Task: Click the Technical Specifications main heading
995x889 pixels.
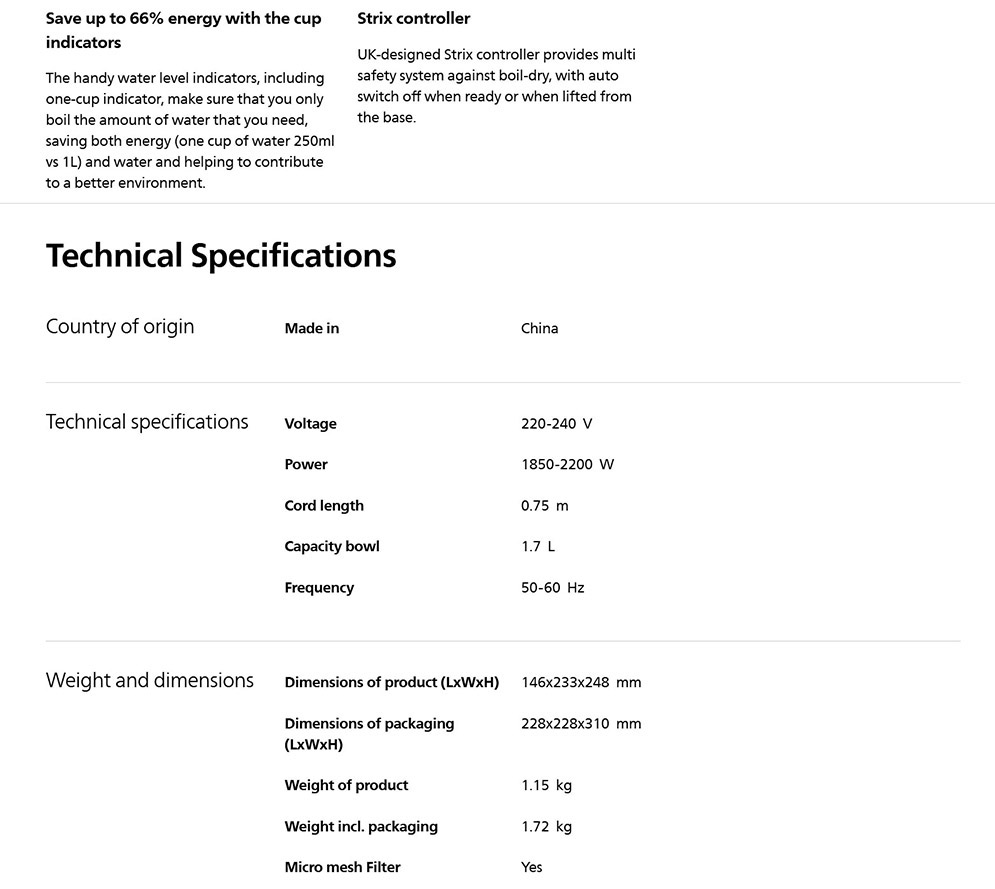Action: [x=221, y=256]
